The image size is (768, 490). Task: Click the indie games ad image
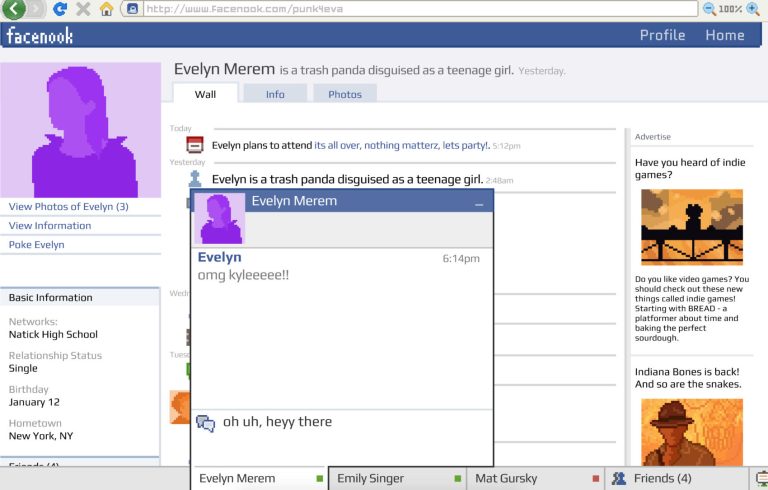tap(692, 227)
